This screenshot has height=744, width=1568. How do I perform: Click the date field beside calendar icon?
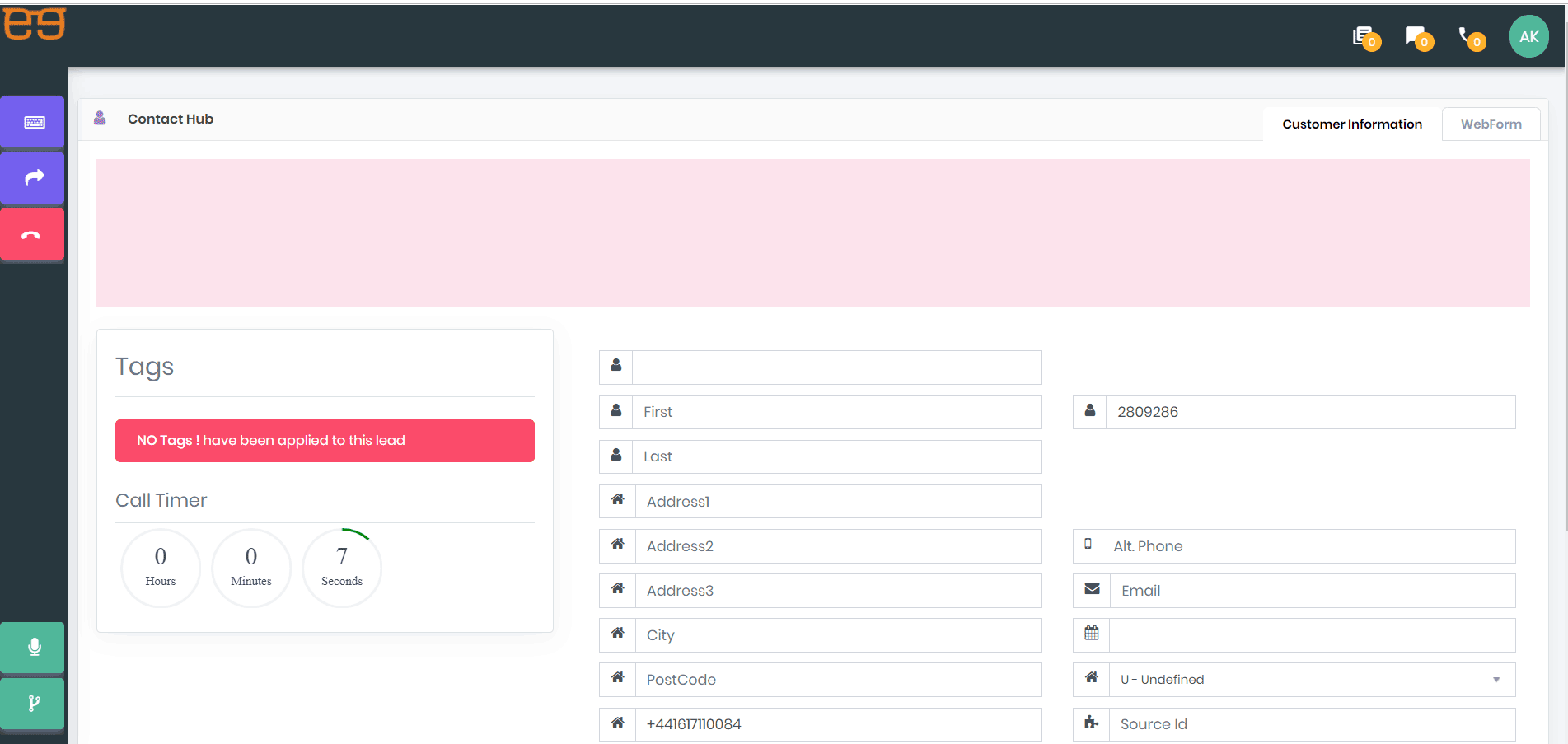coord(1312,635)
